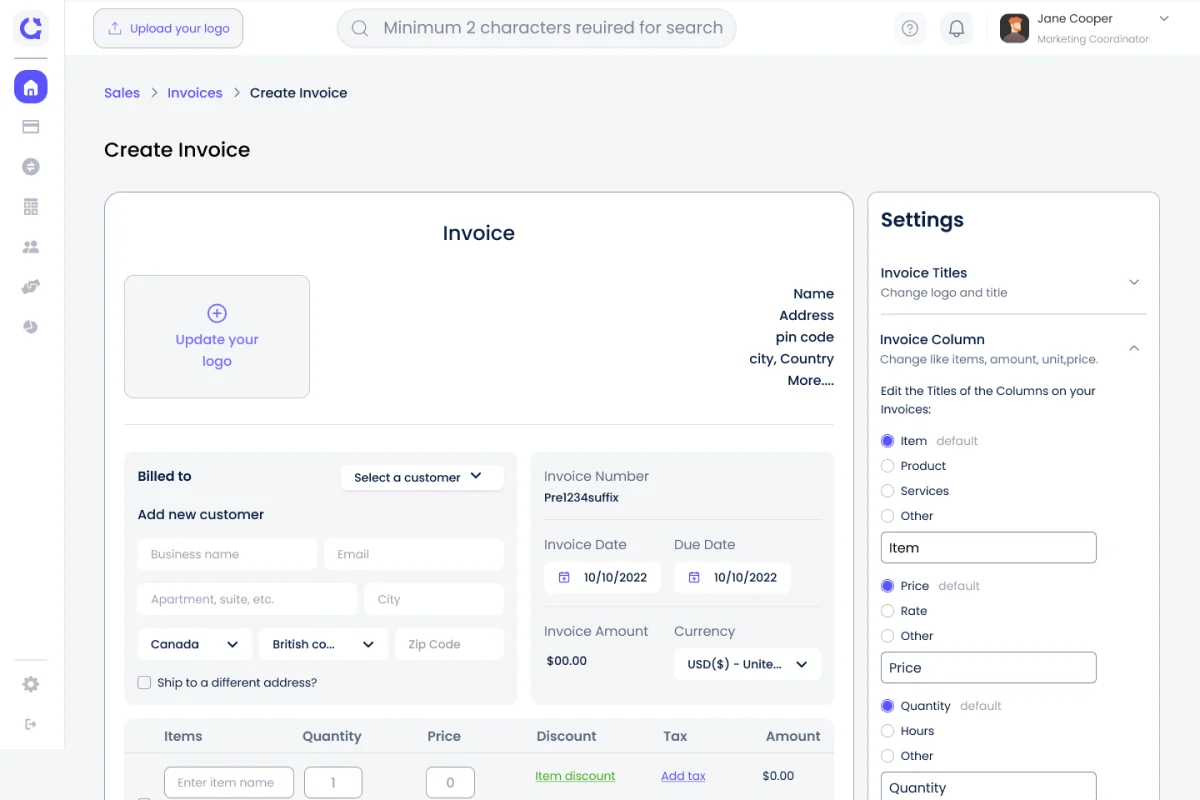Choose the Hours radio option
This screenshot has height=800, width=1200.
[x=887, y=731]
